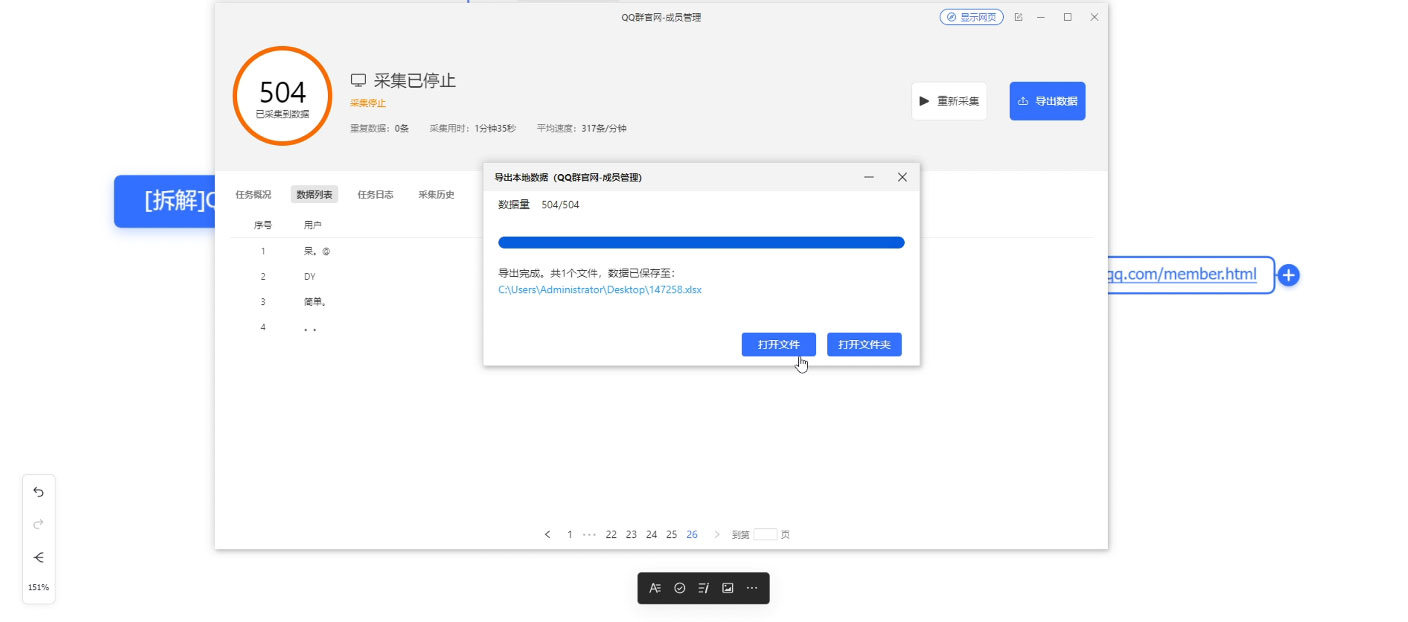The height and width of the screenshot is (622, 1408).
Task: Open the image icon in bottom toolbar
Action: [728, 588]
